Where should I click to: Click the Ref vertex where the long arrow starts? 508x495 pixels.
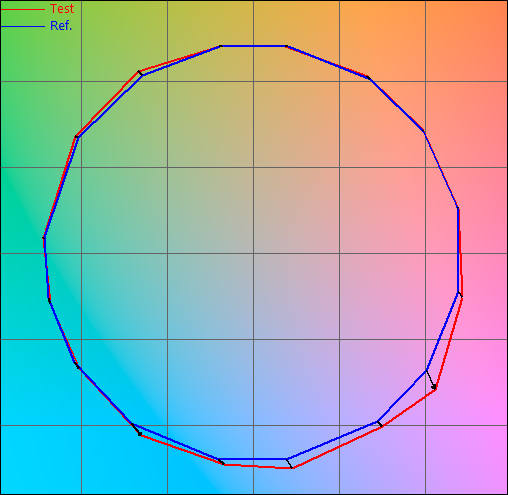click(426, 370)
